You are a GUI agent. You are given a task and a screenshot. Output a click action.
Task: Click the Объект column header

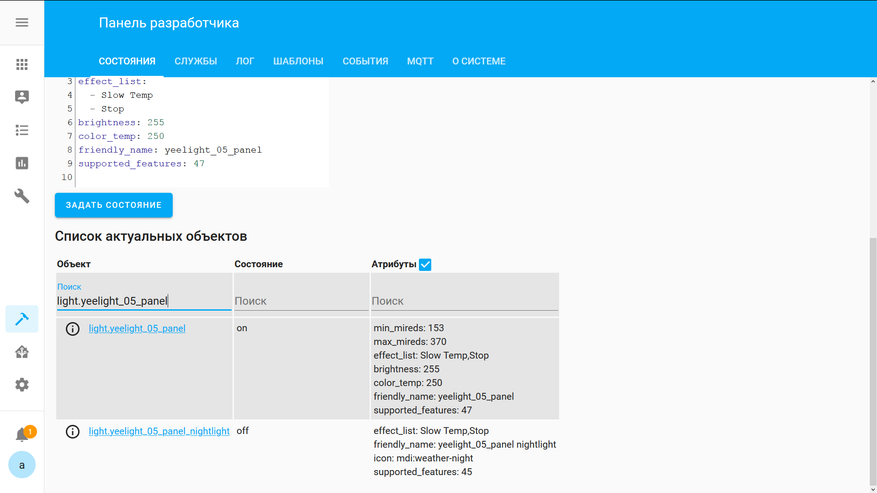[x=74, y=264]
